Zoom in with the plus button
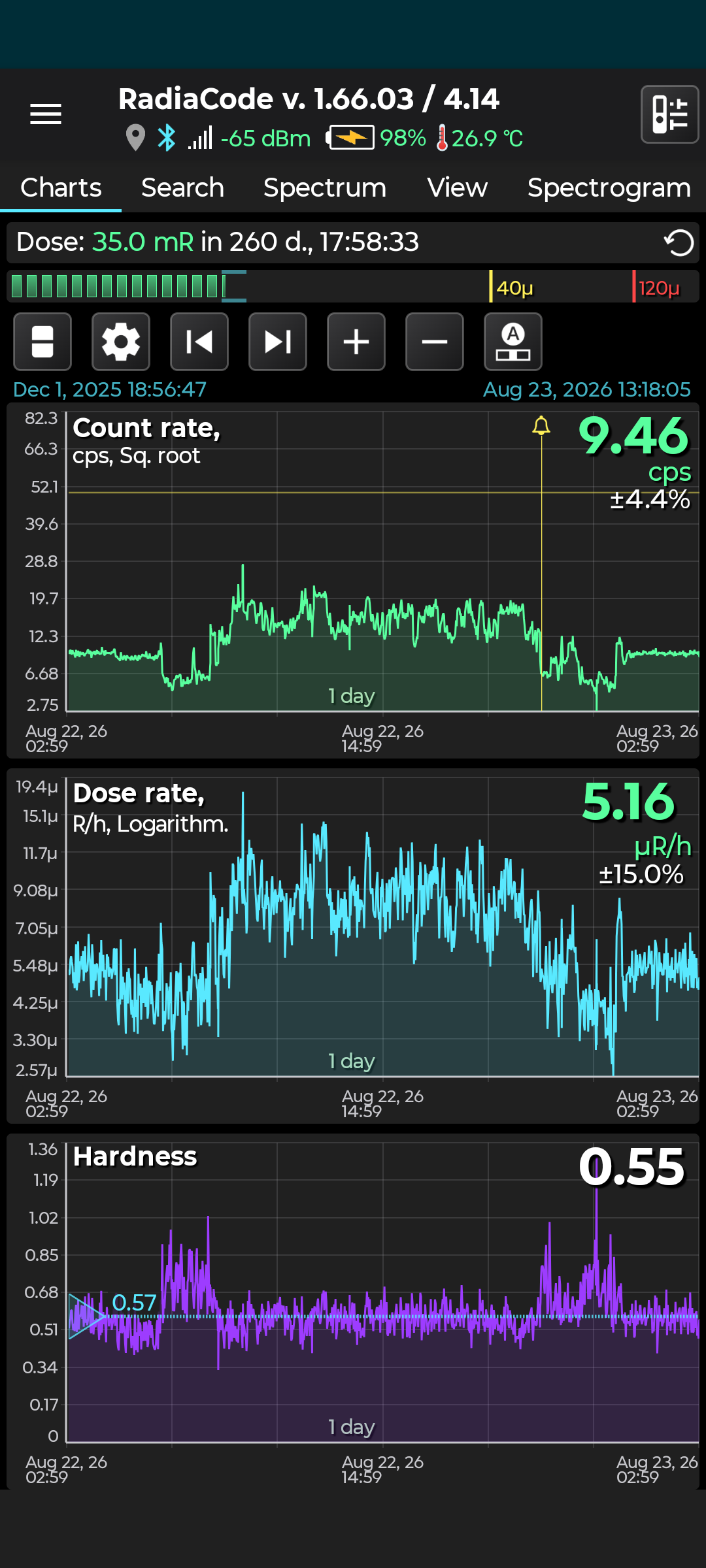 (x=356, y=342)
